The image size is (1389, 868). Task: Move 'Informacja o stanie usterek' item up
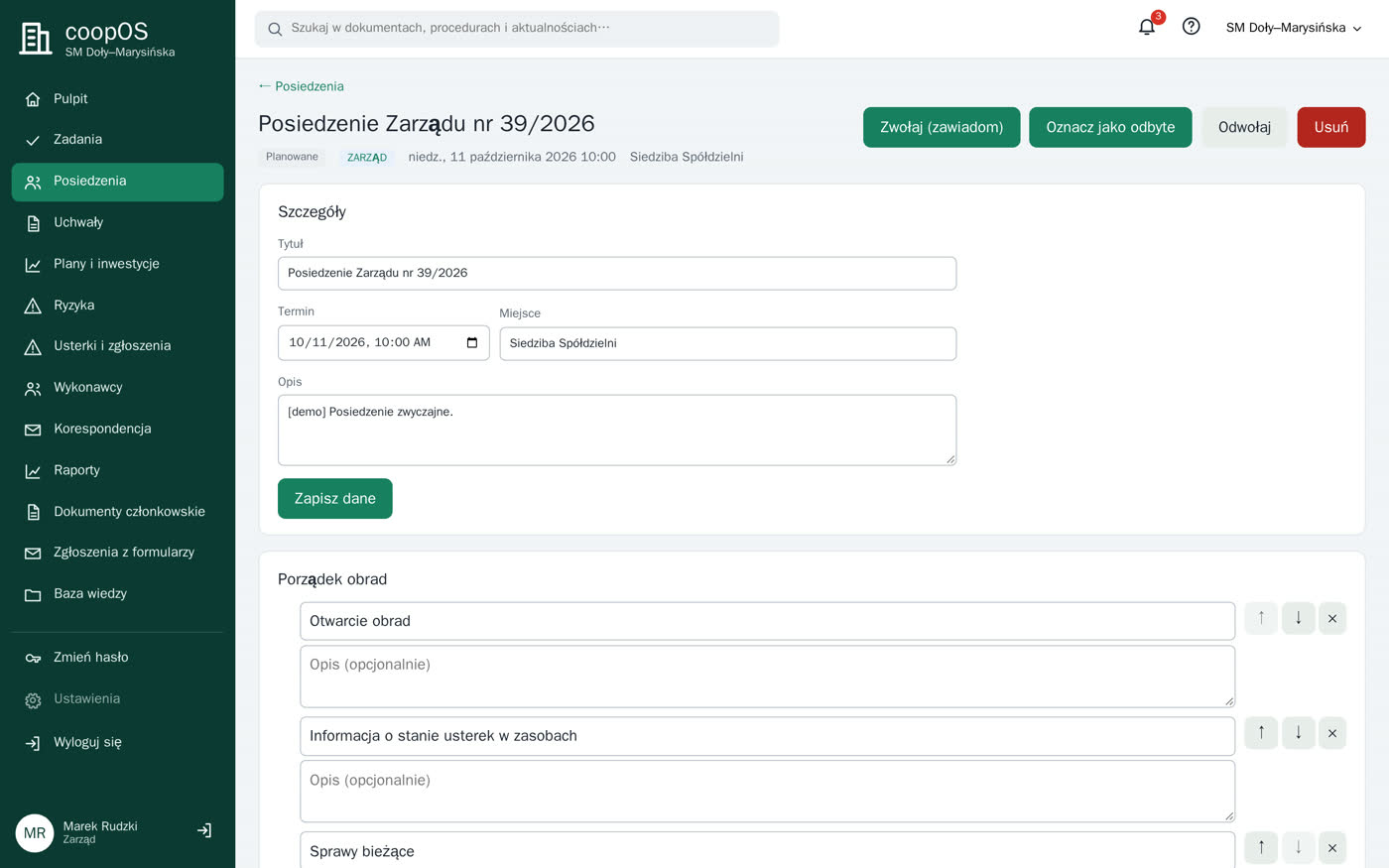(1261, 733)
